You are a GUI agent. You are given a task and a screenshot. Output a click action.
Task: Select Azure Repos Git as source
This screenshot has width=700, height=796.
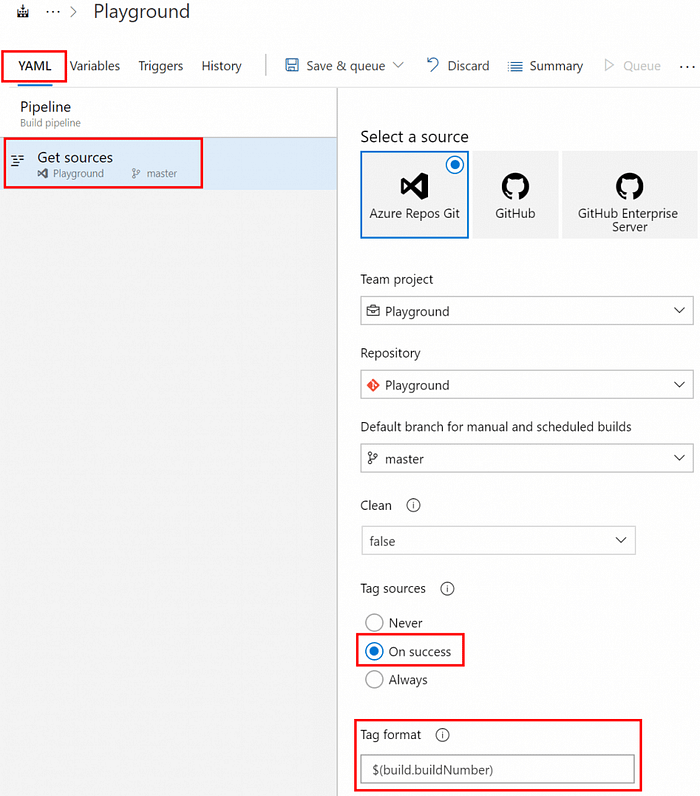(x=414, y=194)
